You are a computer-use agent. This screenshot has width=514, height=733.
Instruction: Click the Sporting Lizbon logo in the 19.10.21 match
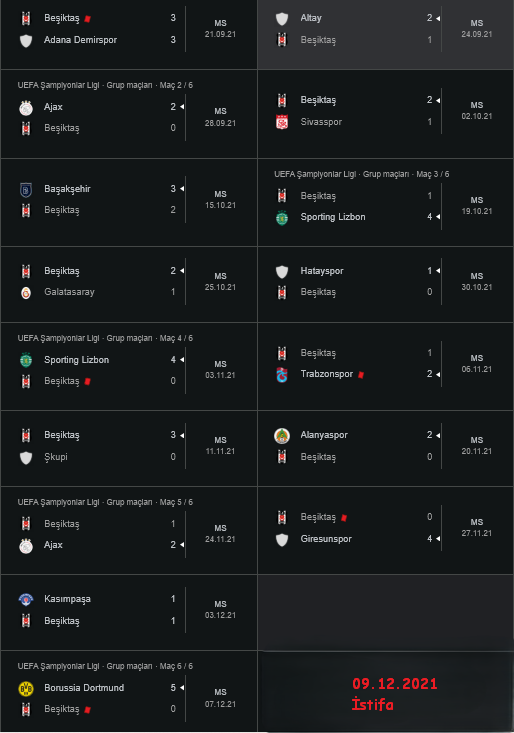pos(282,217)
